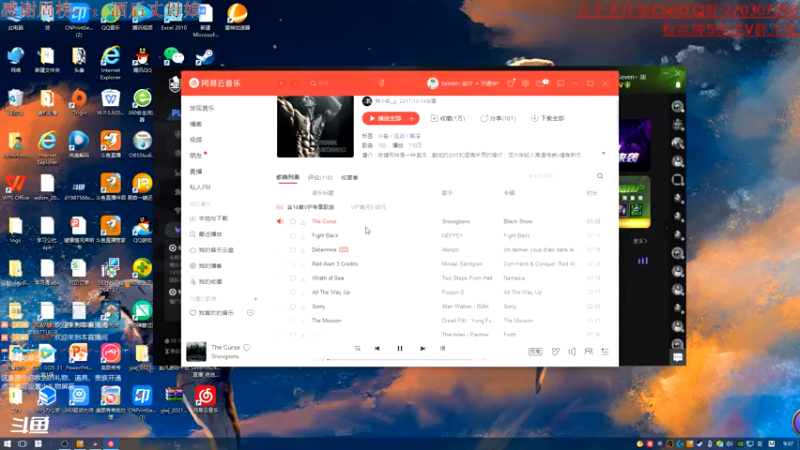Click the 分享(101) share button
800x450 pixels.
(x=498, y=118)
